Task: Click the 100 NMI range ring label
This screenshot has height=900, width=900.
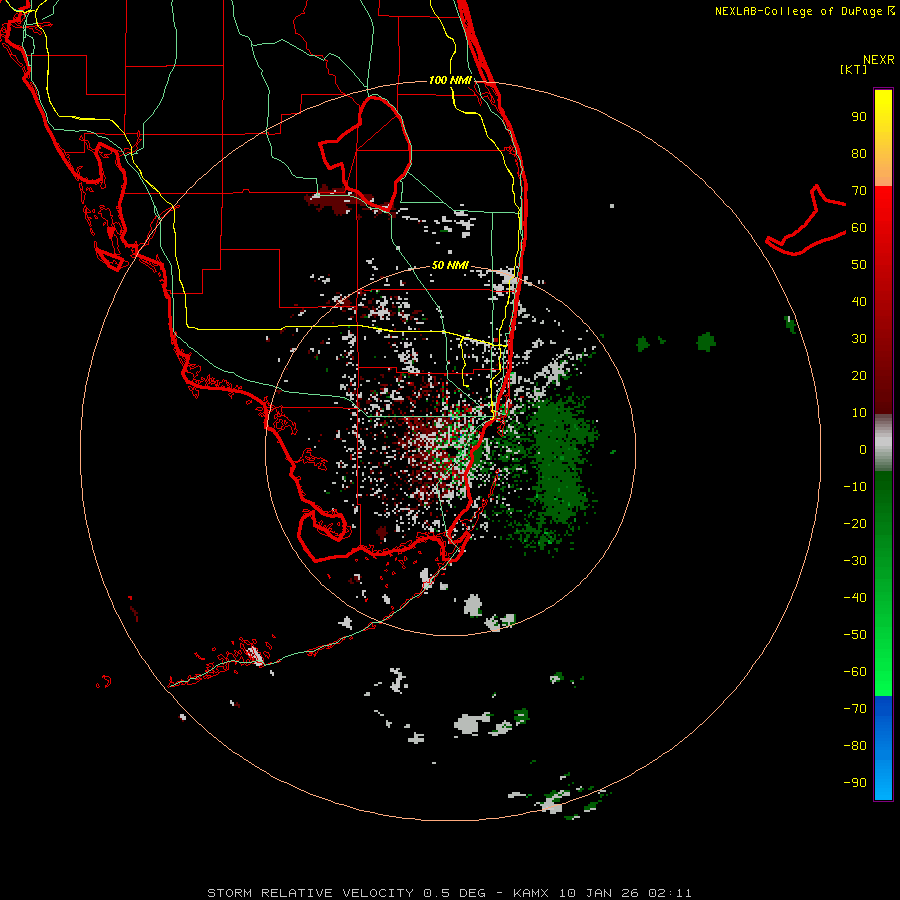Action: click(x=450, y=80)
